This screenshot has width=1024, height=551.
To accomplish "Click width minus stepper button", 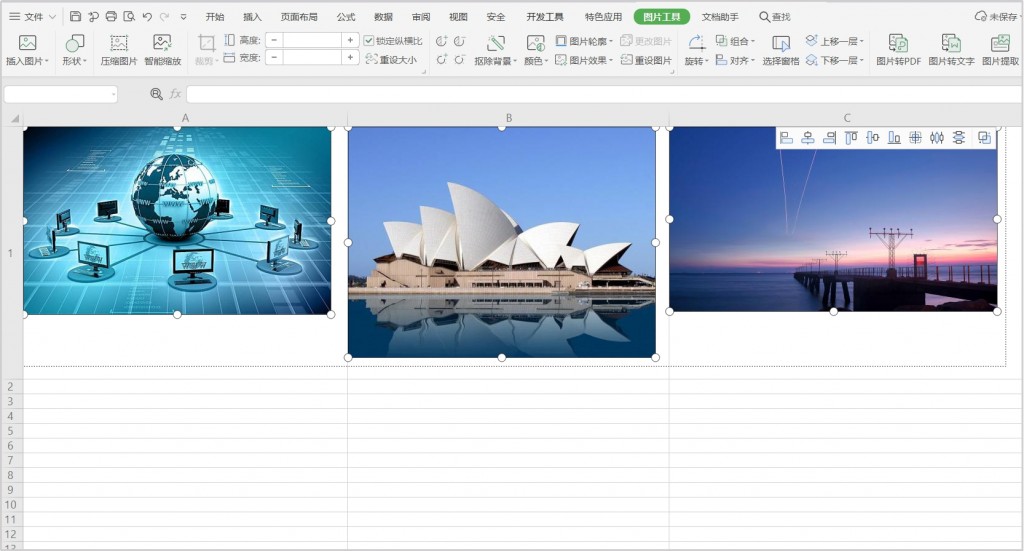I will click(x=274, y=57).
